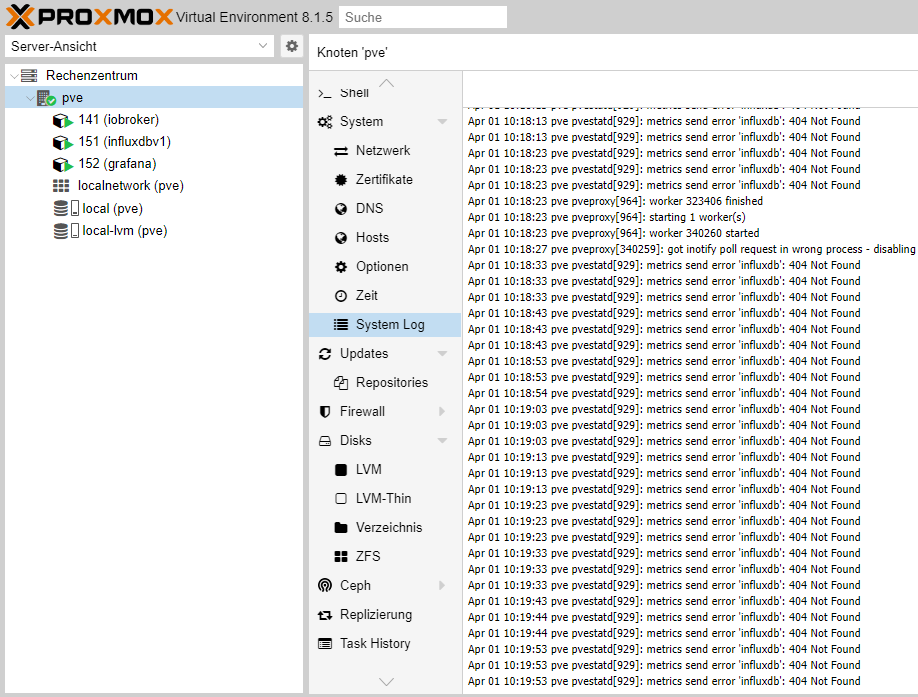Click the Repositories files icon
This screenshot has height=697, width=918.
(x=341, y=383)
